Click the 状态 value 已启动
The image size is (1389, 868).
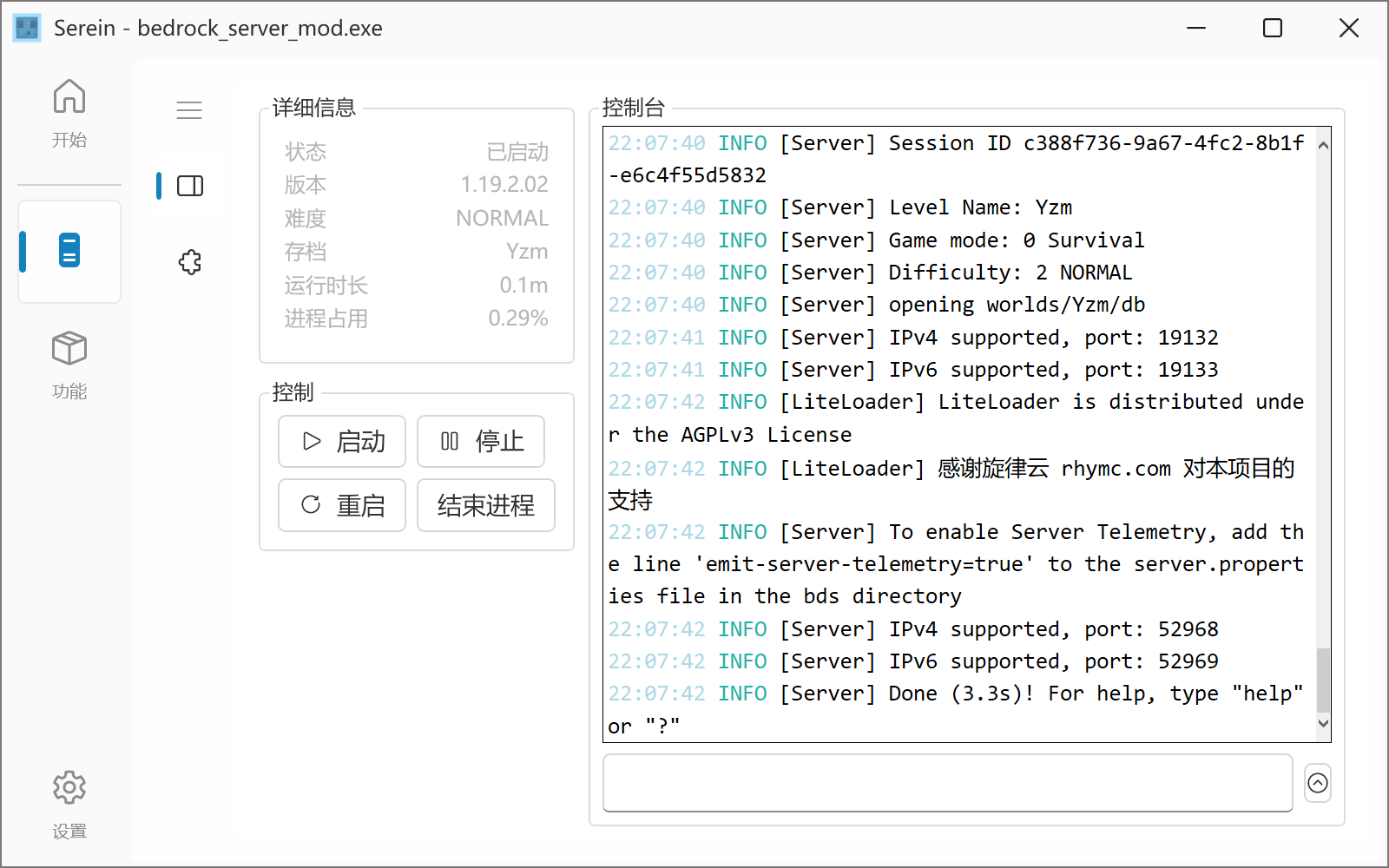517,151
